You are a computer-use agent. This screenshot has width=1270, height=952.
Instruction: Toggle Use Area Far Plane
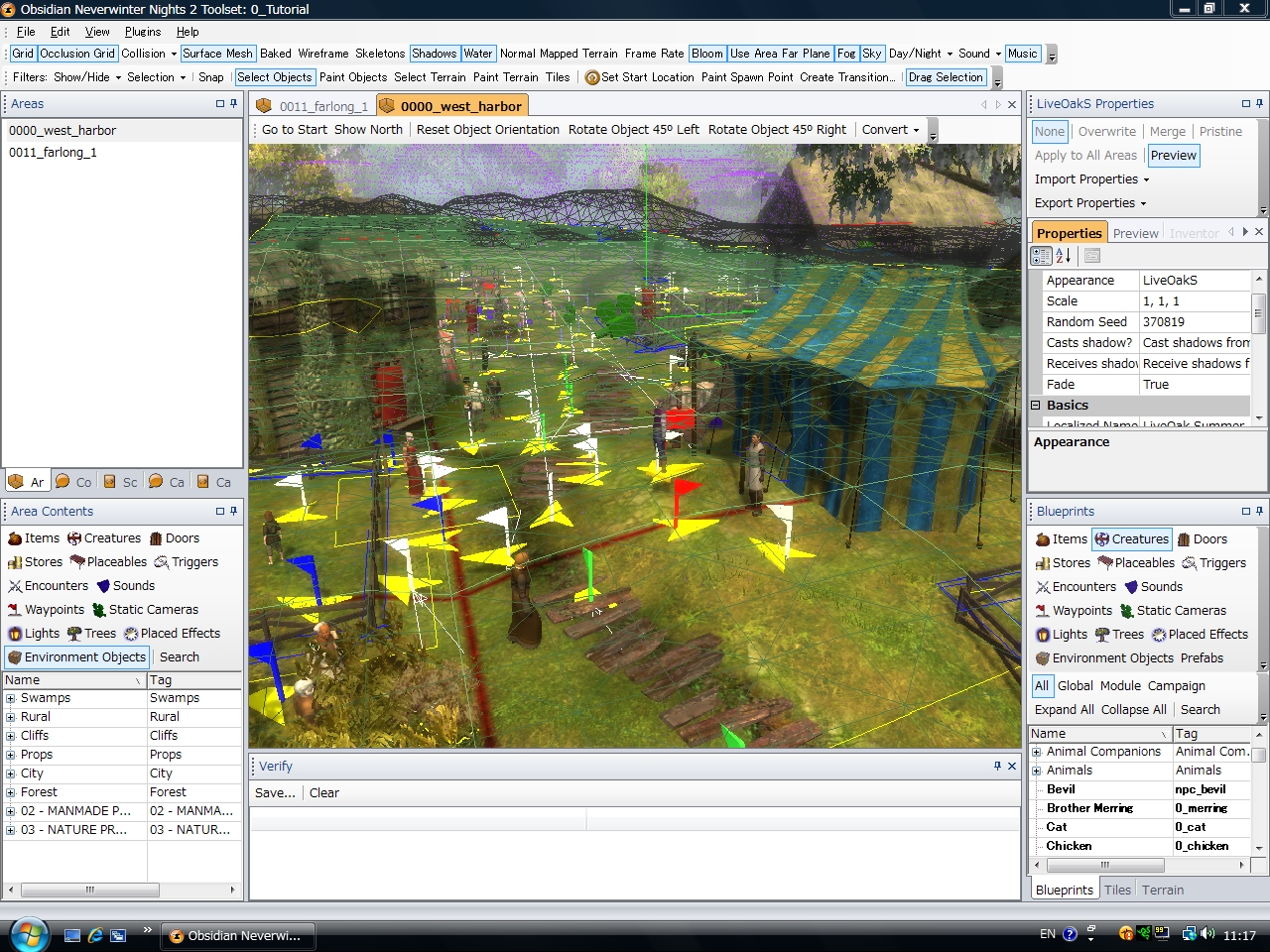(780, 54)
